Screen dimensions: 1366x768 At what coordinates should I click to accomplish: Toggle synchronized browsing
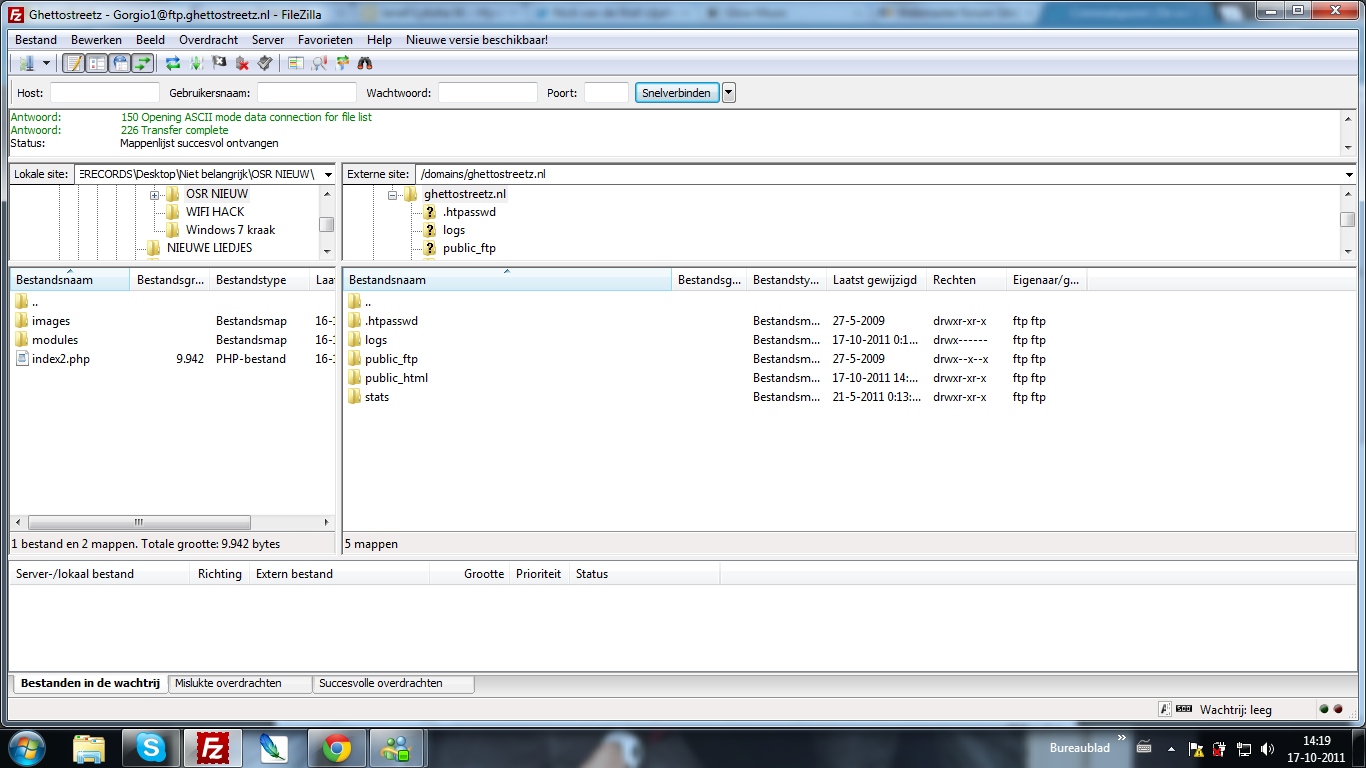tap(342, 63)
